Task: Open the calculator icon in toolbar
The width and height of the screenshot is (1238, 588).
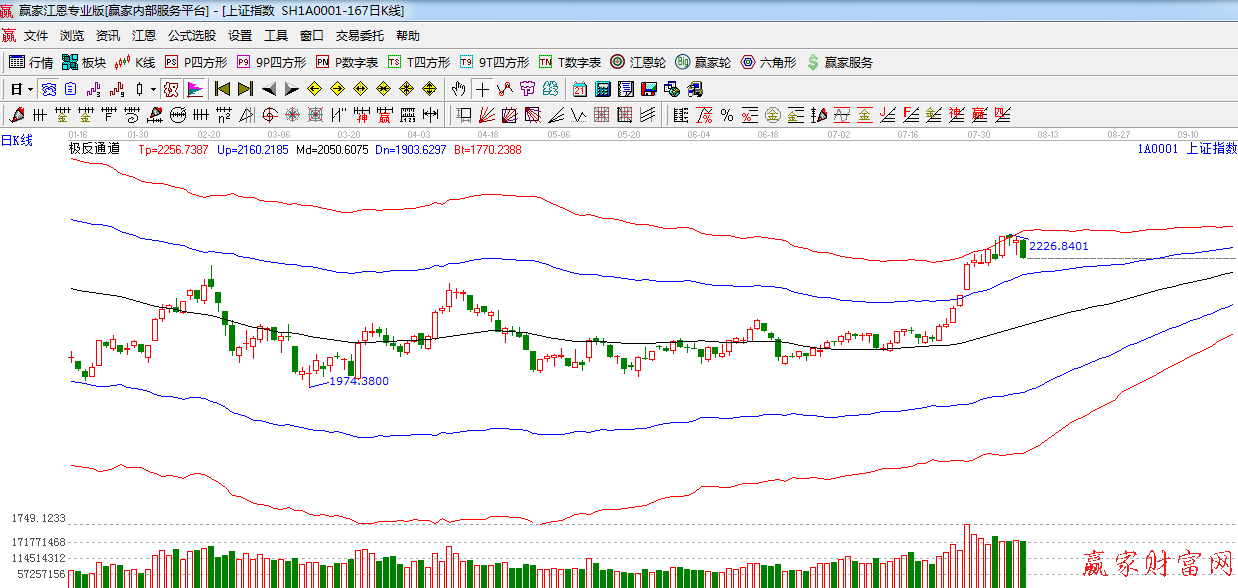Action: point(603,89)
